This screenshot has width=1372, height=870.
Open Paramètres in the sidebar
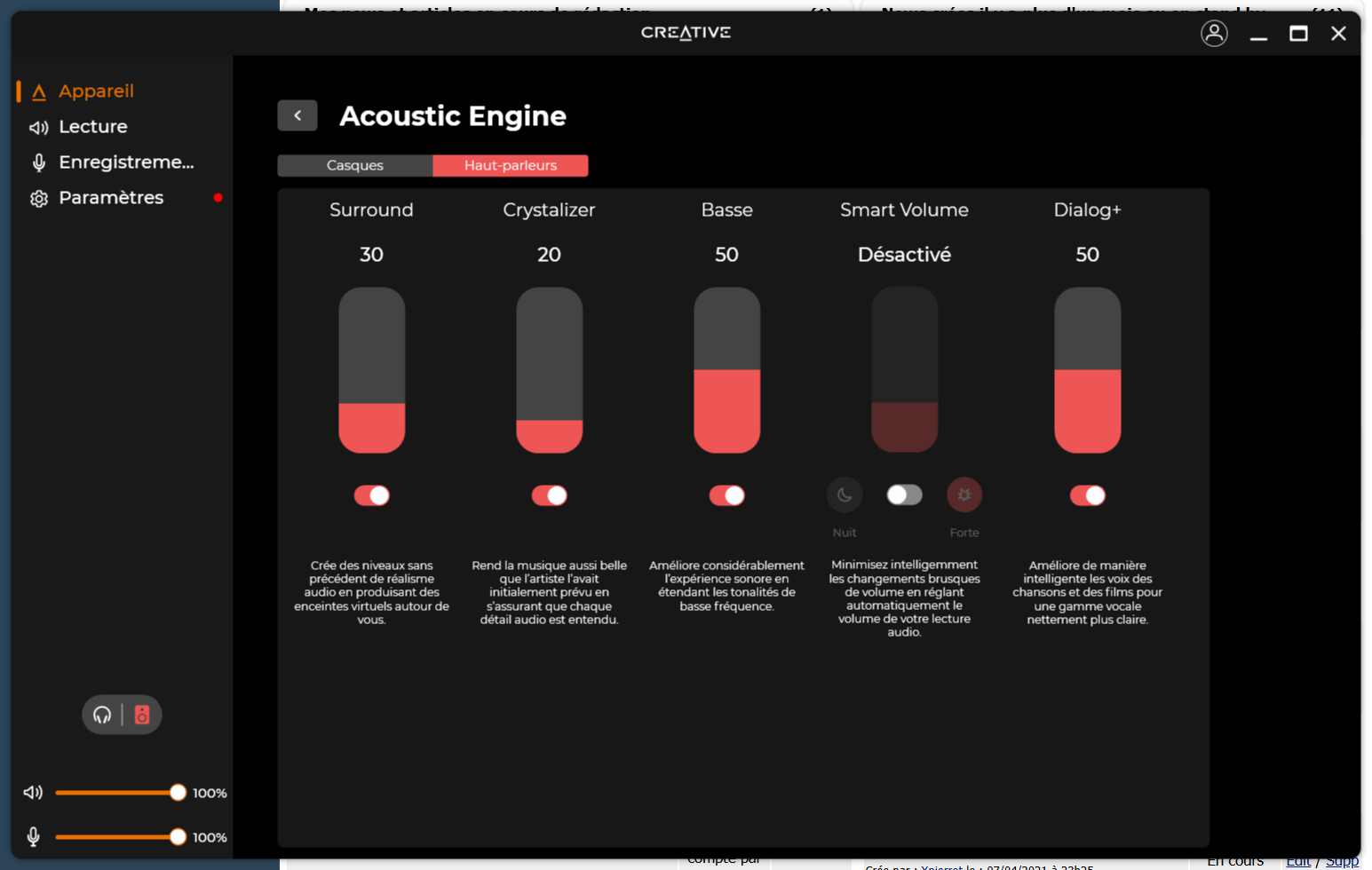[110, 198]
